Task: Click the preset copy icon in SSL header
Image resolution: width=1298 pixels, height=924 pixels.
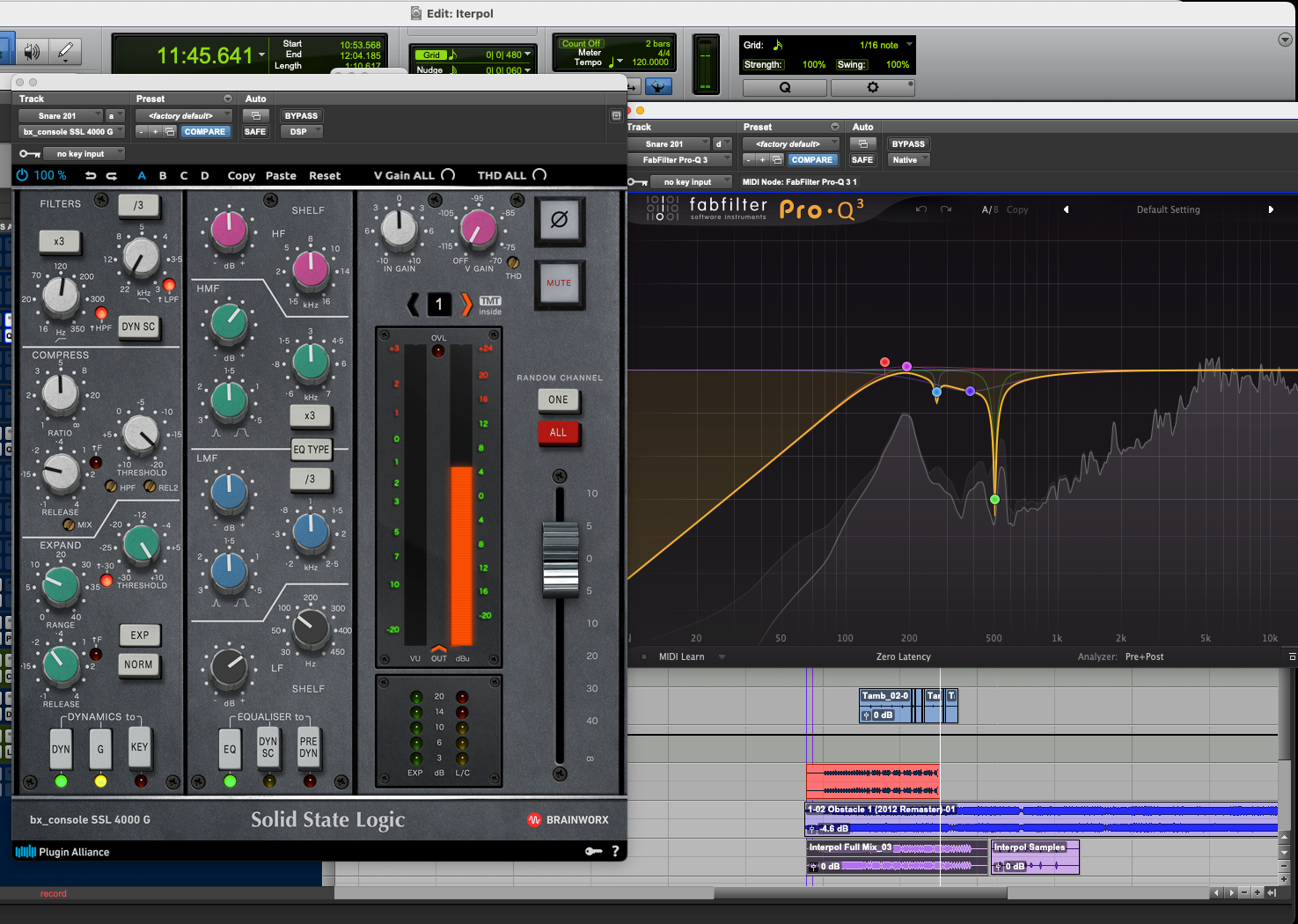Action: (170, 132)
